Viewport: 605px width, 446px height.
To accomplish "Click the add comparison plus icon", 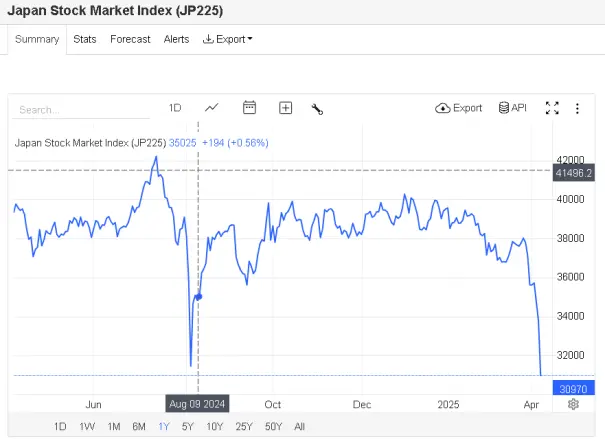I will (x=286, y=108).
